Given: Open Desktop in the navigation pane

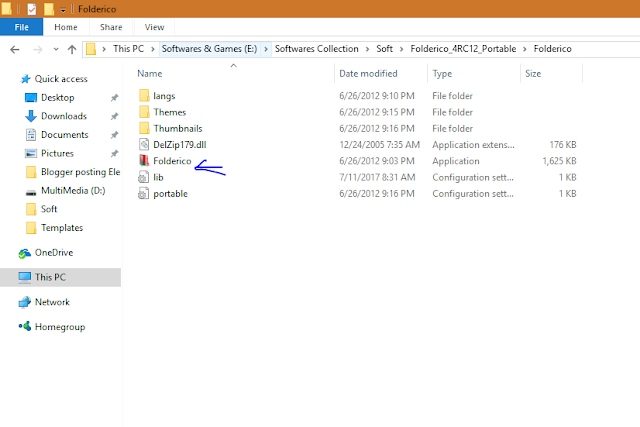Looking at the screenshot, I should [58, 98].
